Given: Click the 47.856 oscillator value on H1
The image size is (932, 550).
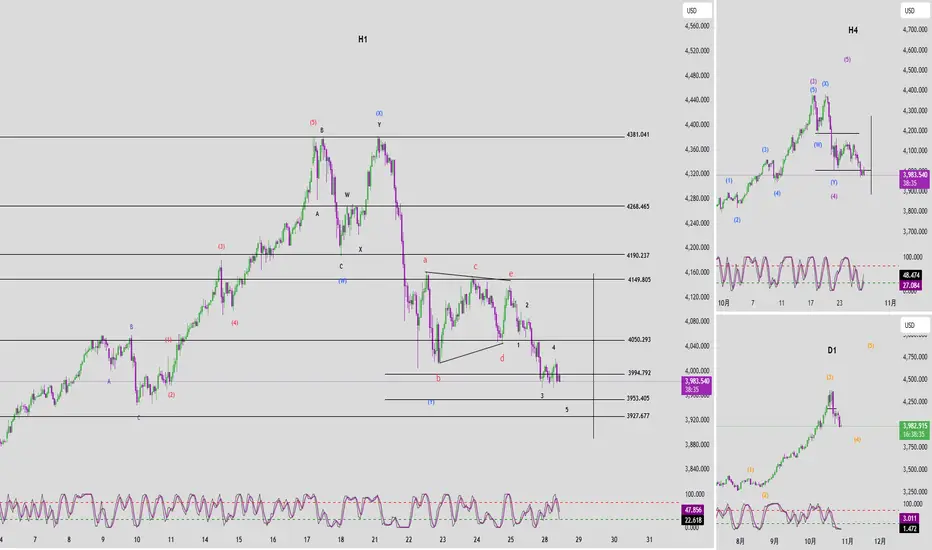Looking at the screenshot, I should click(x=693, y=510).
